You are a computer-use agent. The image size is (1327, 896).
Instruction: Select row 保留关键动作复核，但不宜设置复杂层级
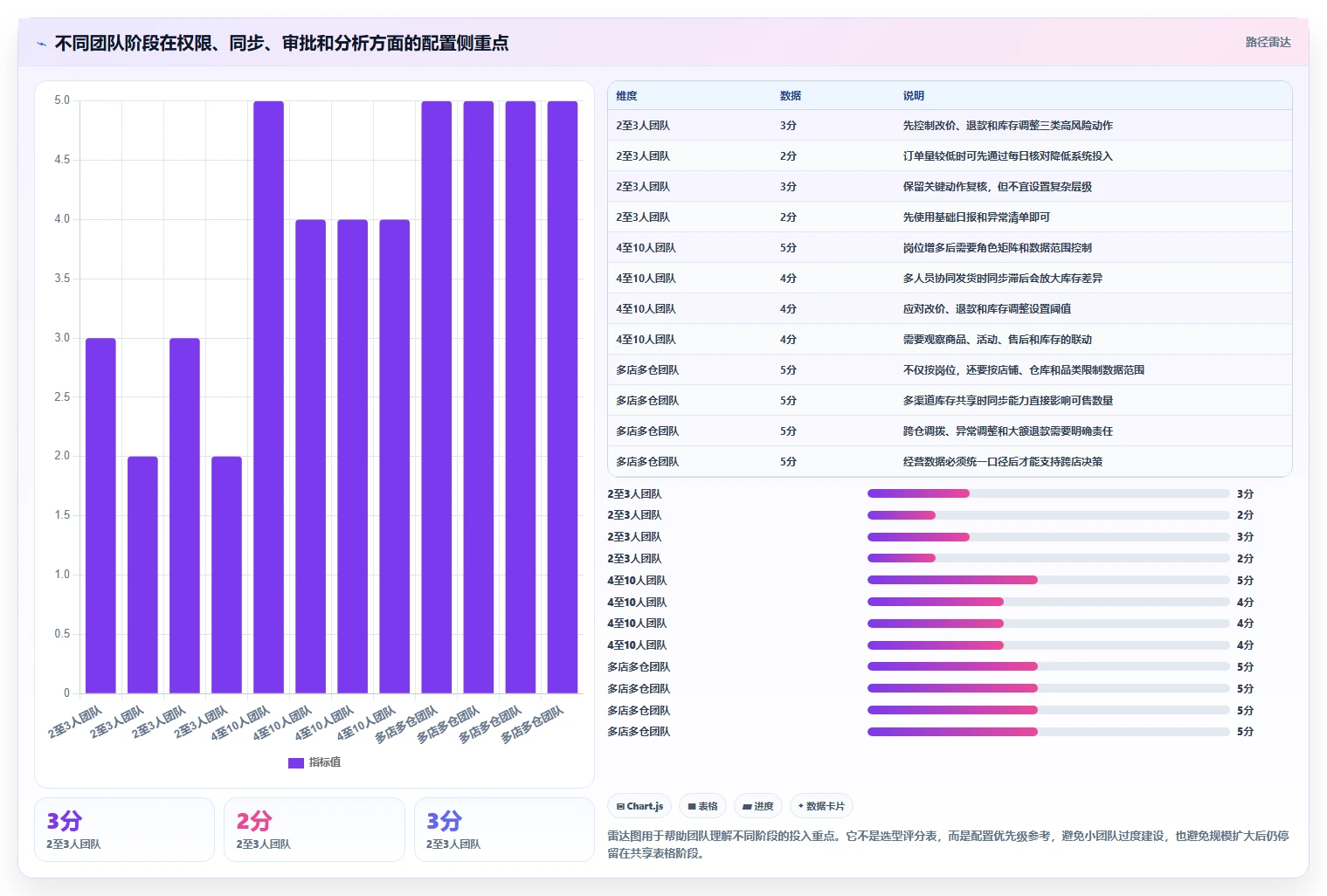(950, 187)
